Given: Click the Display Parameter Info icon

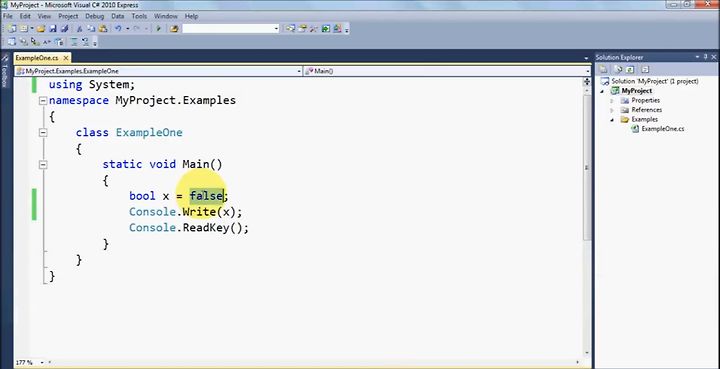Looking at the screenshot, I should pyautogui.click(x=23, y=42).
